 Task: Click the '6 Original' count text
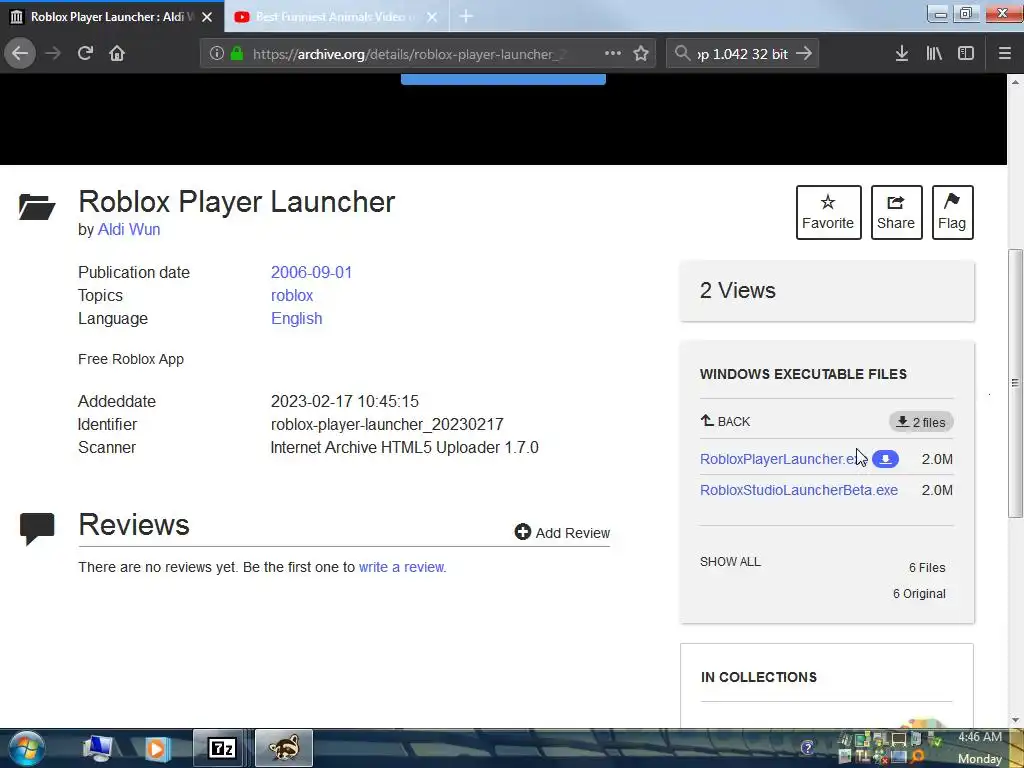[919, 594]
